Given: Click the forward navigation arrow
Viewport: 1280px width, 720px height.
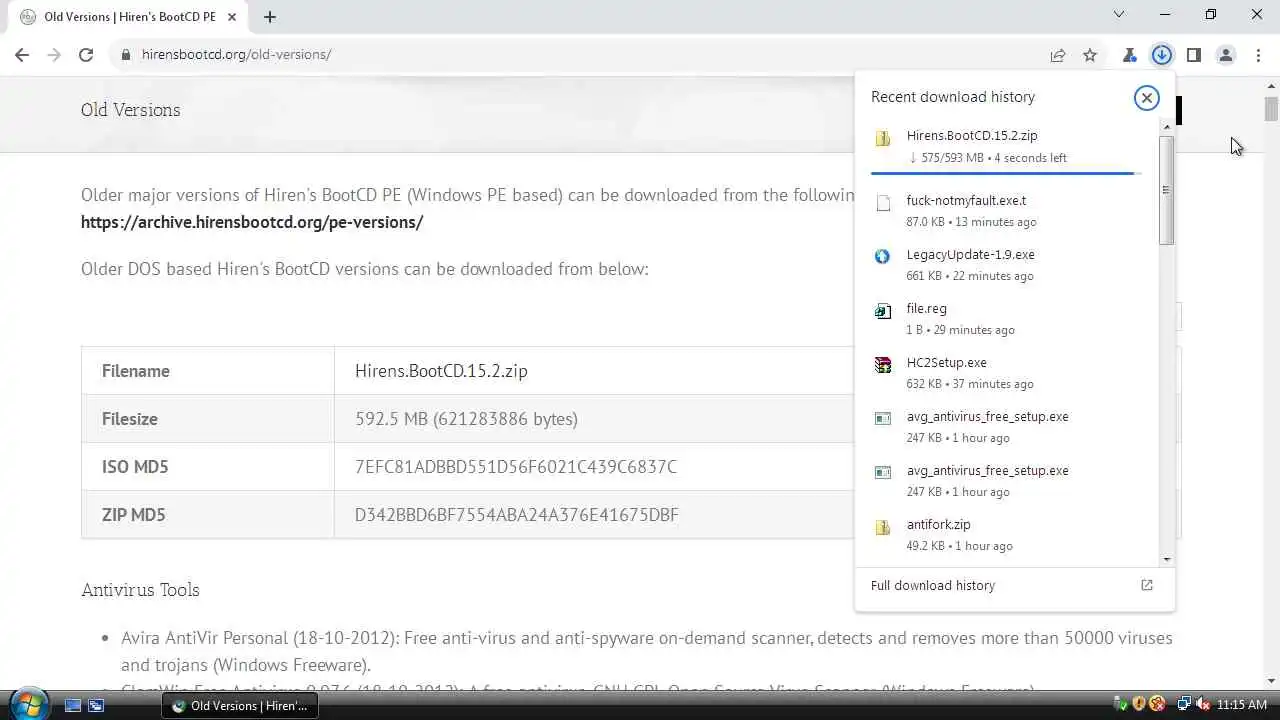Looking at the screenshot, I should pyautogui.click(x=54, y=55).
